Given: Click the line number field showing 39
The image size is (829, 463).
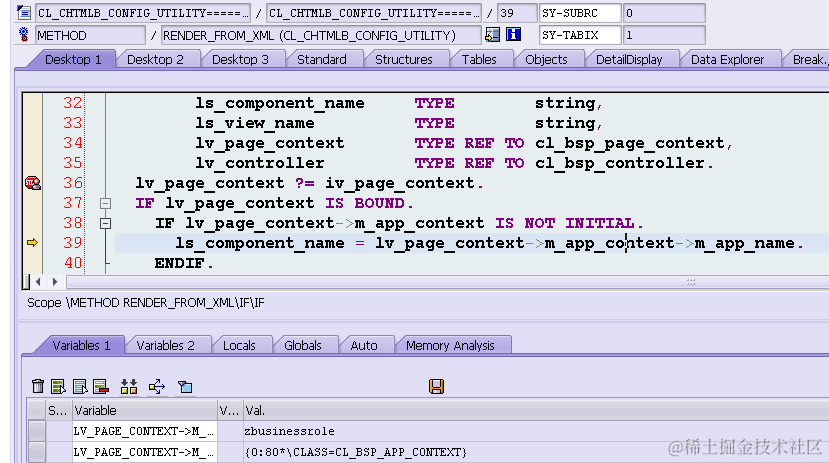Looking at the screenshot, I should (517, 13).
